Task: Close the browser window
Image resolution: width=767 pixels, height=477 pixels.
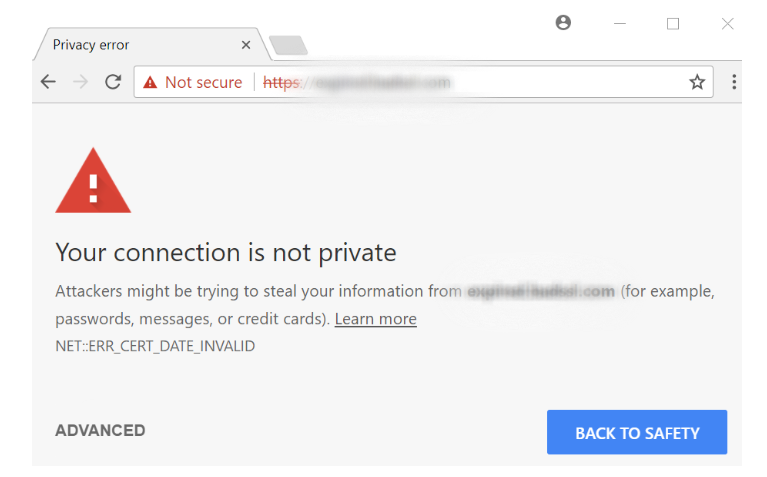Action: (x=727, y=23)
